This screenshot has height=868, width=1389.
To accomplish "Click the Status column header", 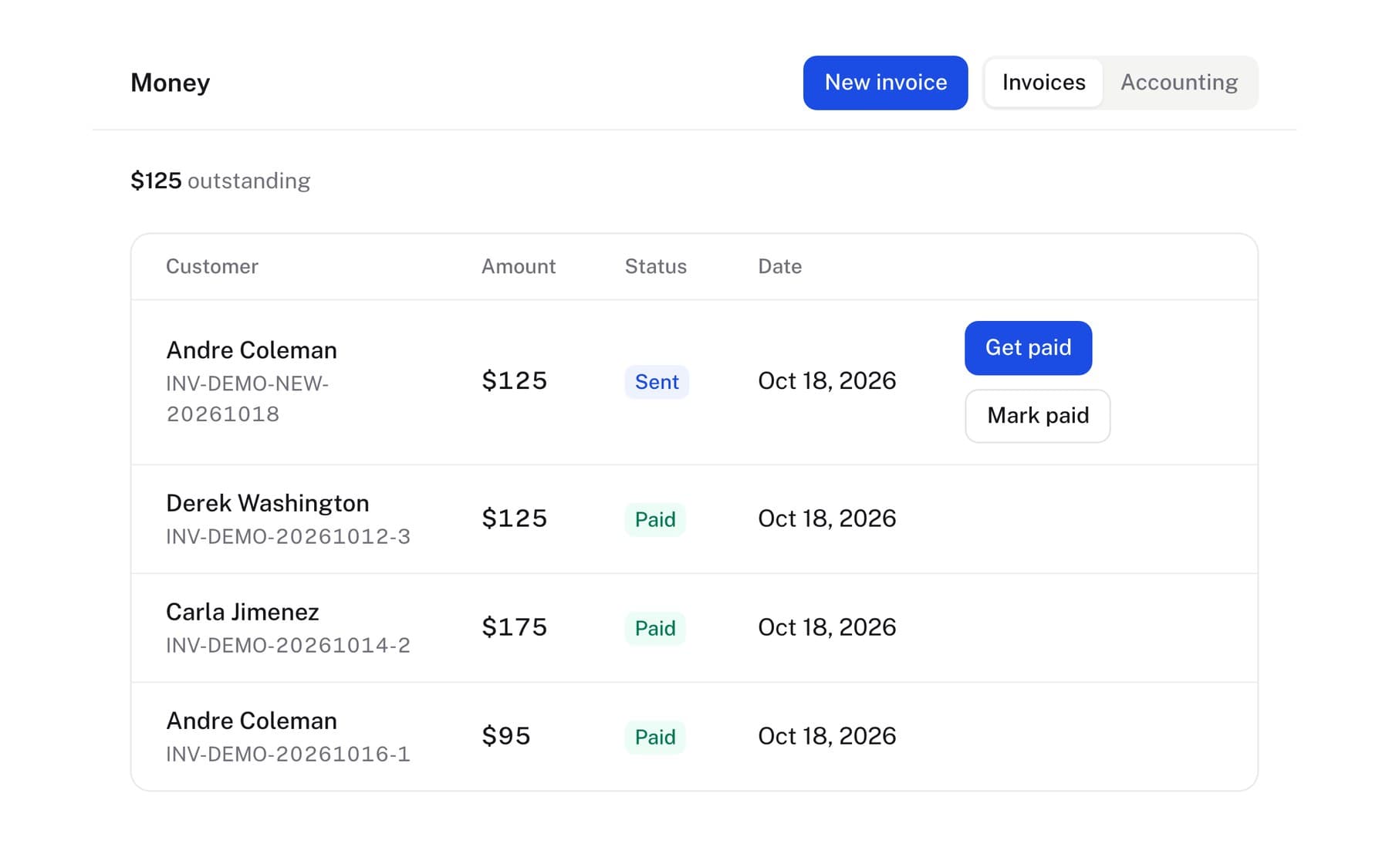I will click(656, 267).
